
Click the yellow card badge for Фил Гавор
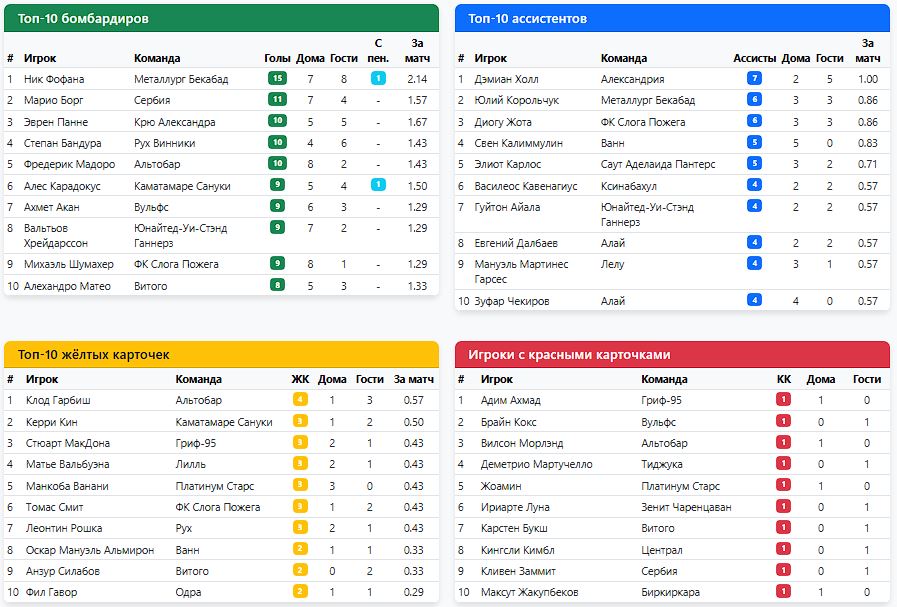pos(300,592)
